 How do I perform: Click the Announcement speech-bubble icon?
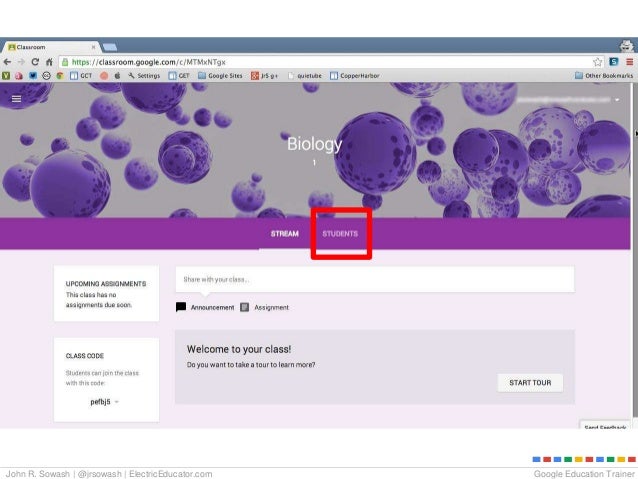click(181, 307)
